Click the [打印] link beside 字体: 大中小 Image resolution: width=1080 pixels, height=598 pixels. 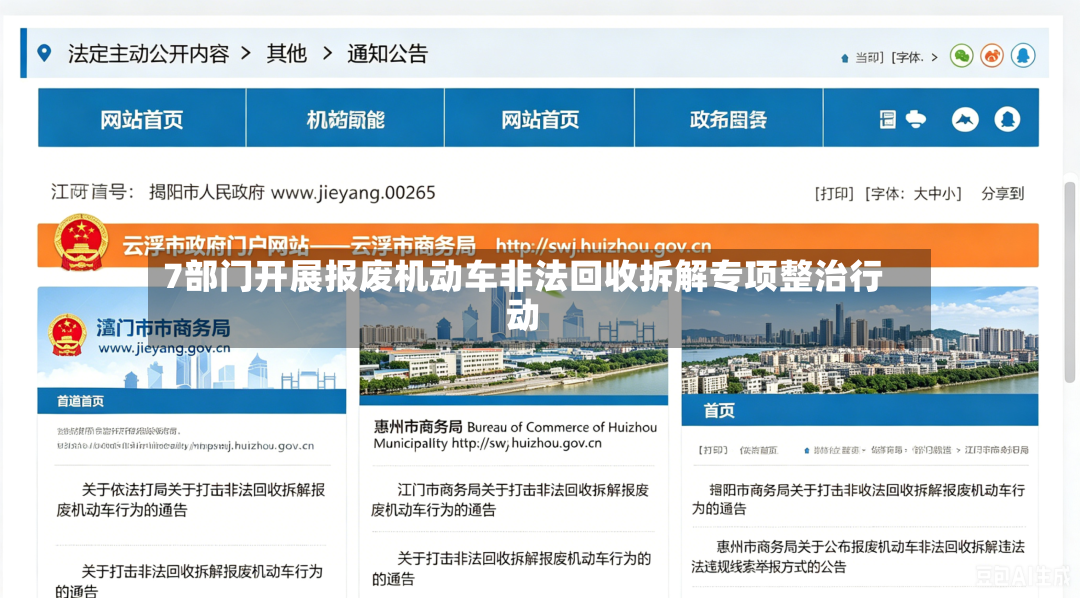(834, 194)
